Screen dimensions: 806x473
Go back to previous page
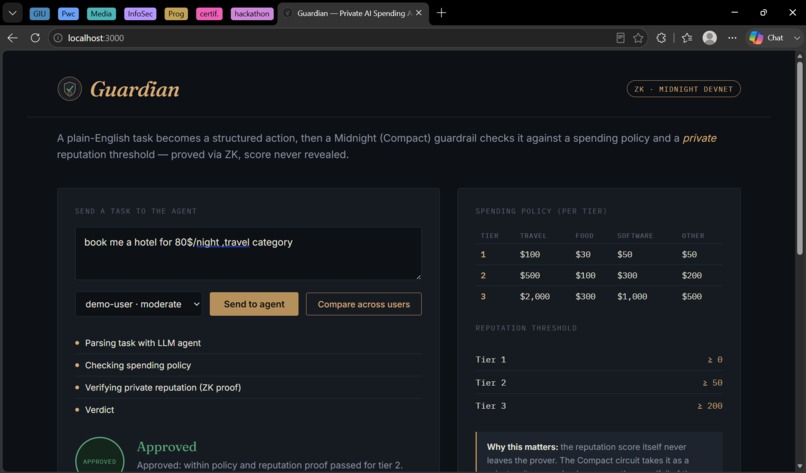click(12, 38)
